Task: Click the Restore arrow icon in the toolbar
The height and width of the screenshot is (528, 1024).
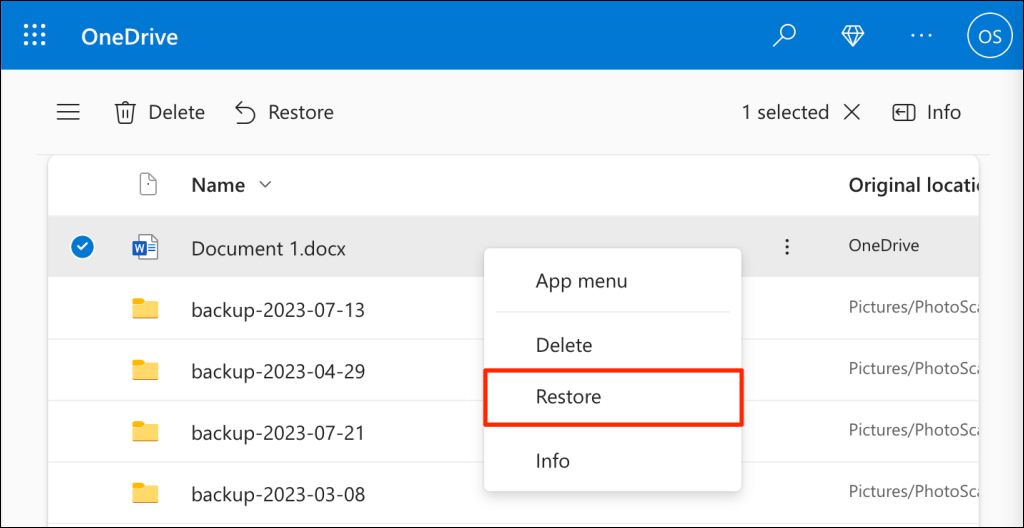Action: (245, 112)
